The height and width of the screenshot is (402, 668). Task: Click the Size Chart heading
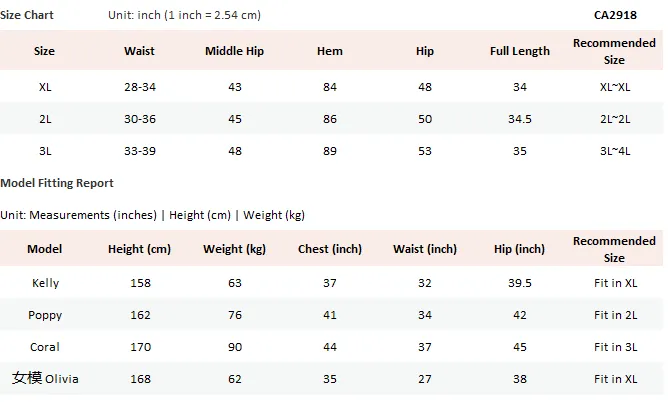point(27,15)
